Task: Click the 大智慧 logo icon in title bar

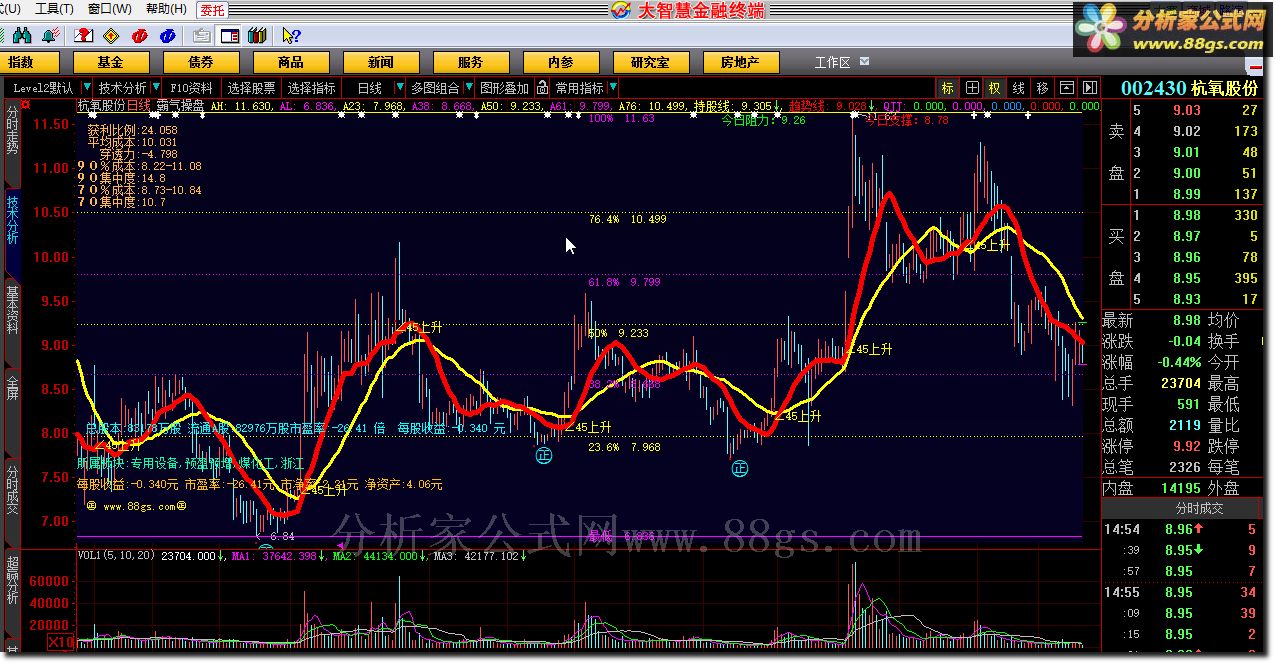Action: 620,10
